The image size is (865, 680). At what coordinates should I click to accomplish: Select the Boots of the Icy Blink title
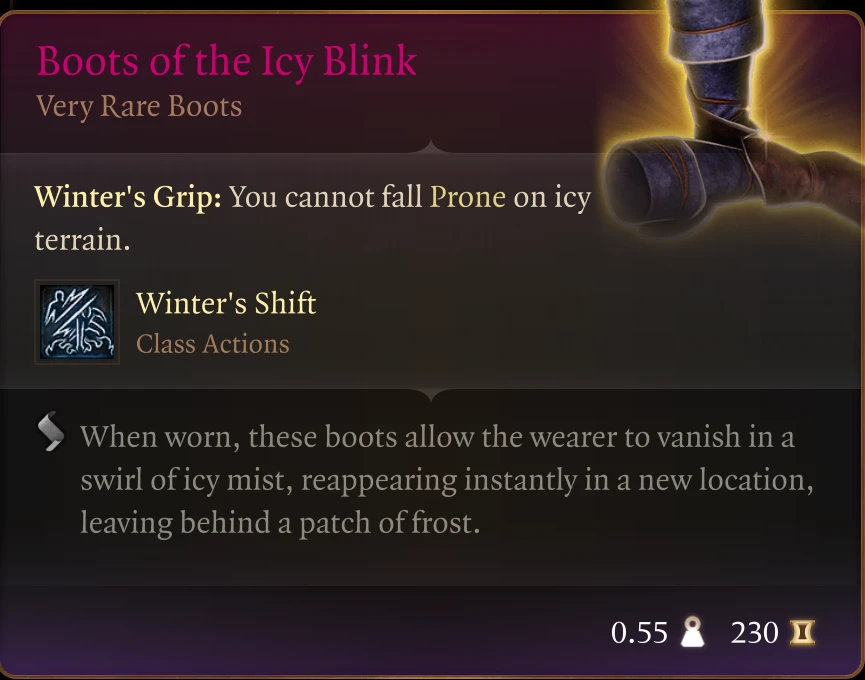point(226,62)
